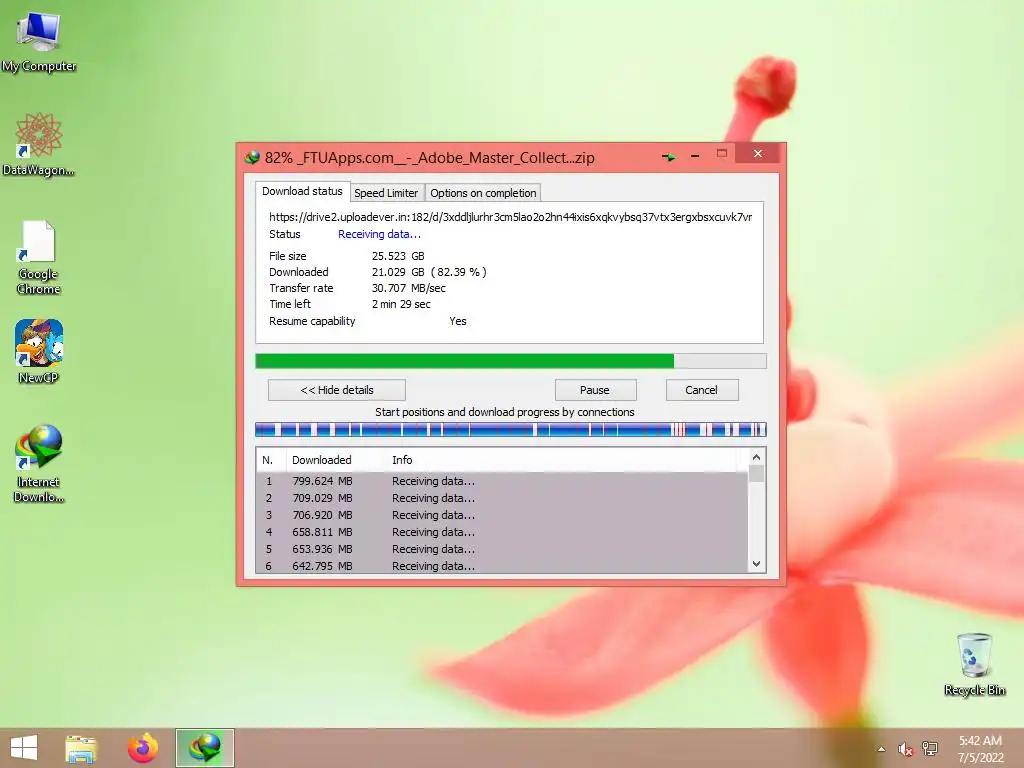This screenshot has height=768, width=1024.
Task: Click the green arrow icon in title bar
Action: pos(669,157)
